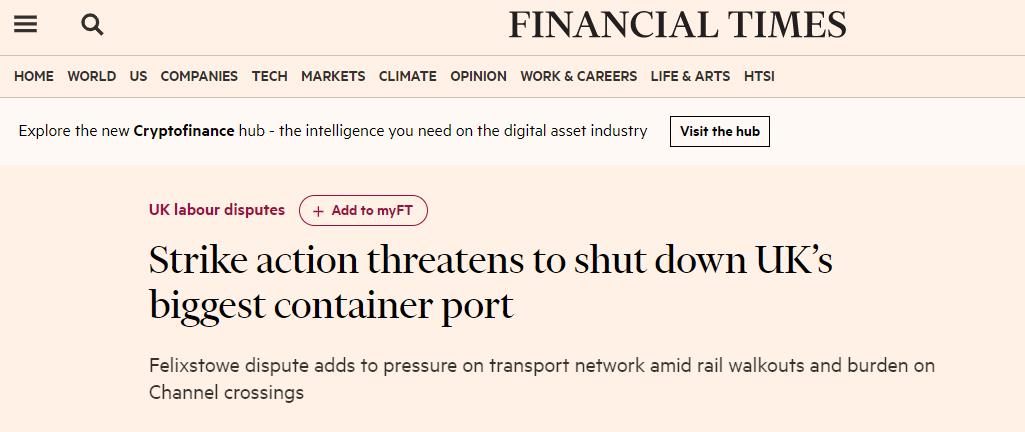Select WORK & CAREERS in navigation
This screenshot has height=432, width=1025.
(579, 76)
